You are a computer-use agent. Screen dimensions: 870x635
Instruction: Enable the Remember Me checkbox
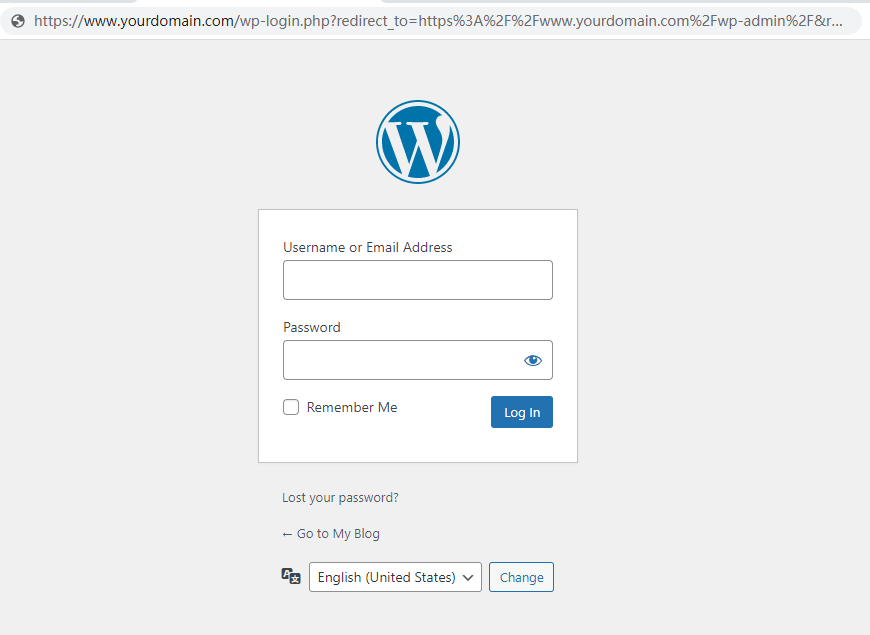coord(291,407)
